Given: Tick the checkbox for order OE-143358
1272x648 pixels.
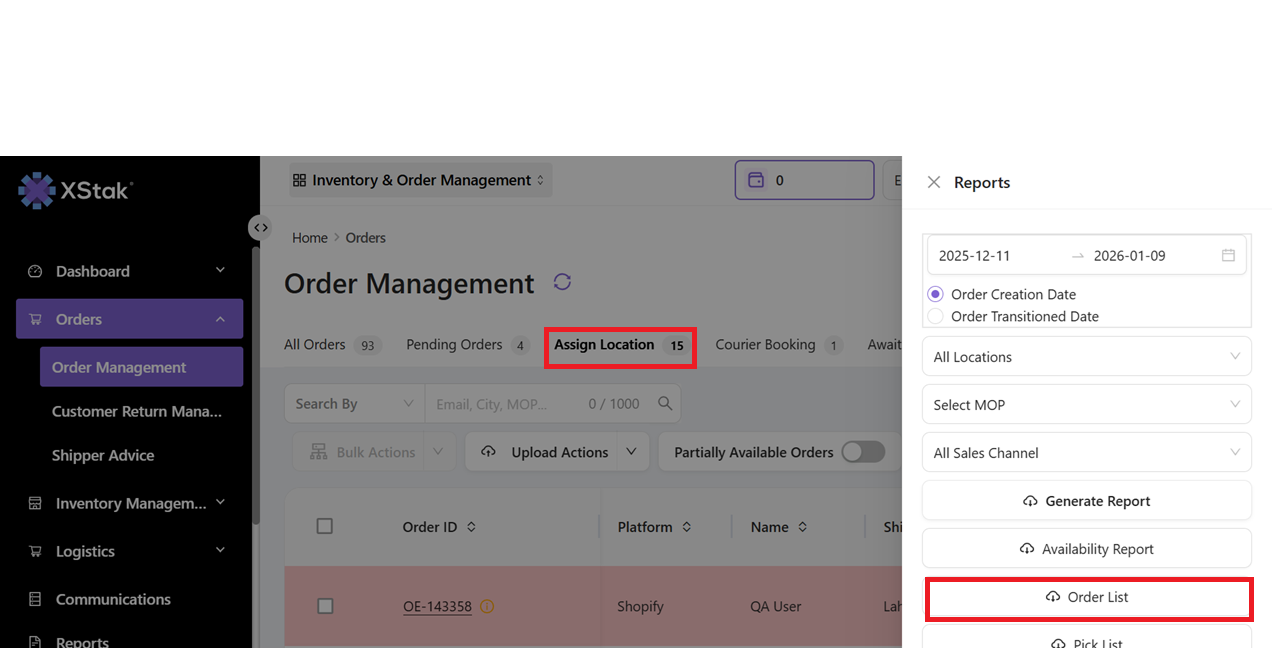Looking at the screenshot, I should pos(324,606).
